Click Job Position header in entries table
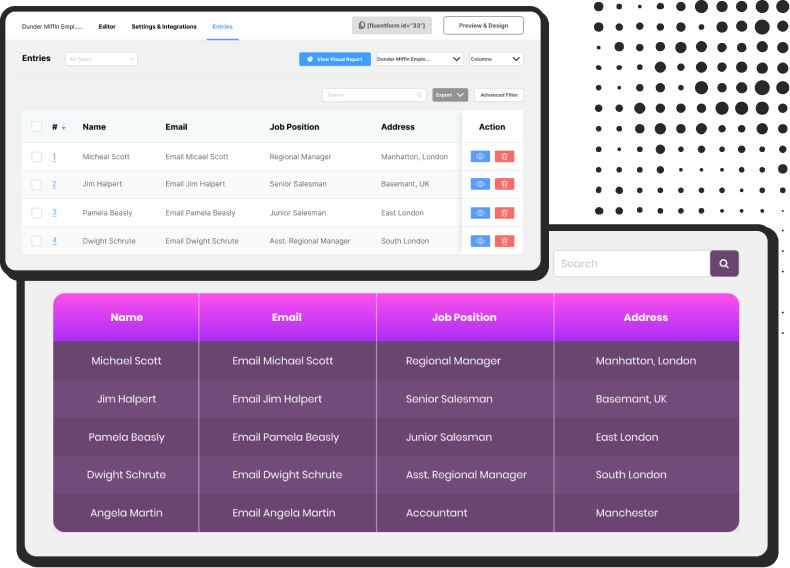The height and width of the screenshot is (568, 790). pos(294,127)
